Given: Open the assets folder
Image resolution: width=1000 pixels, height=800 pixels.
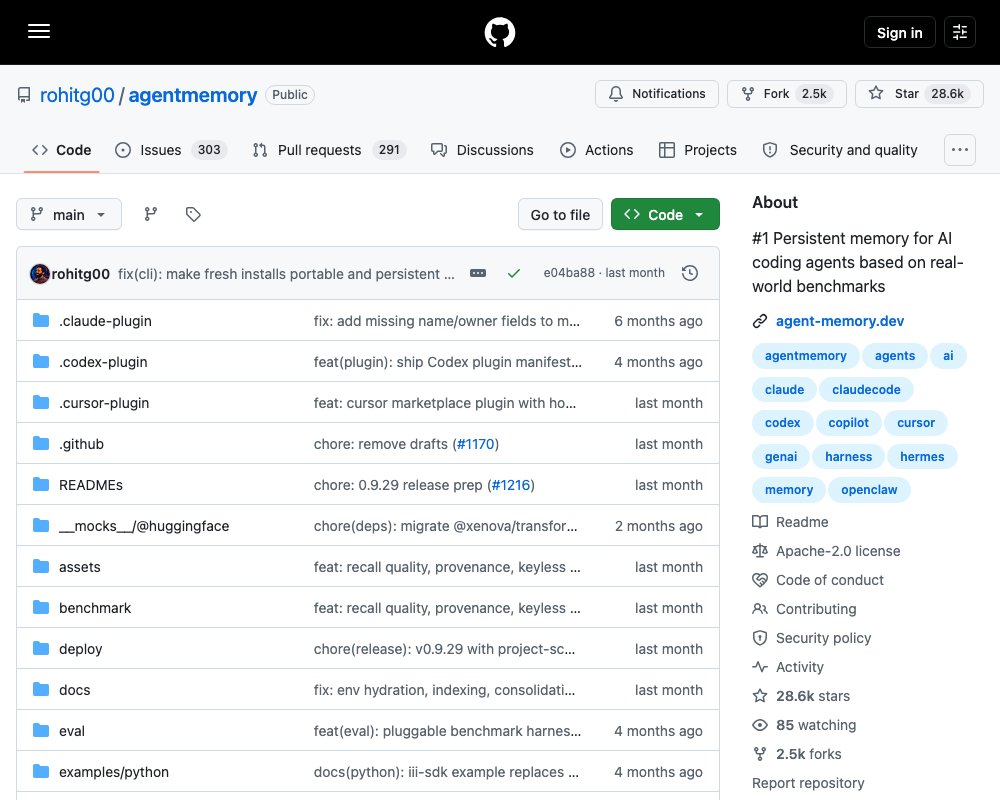Looking at the screenshot, I should (x=80, y=567).
